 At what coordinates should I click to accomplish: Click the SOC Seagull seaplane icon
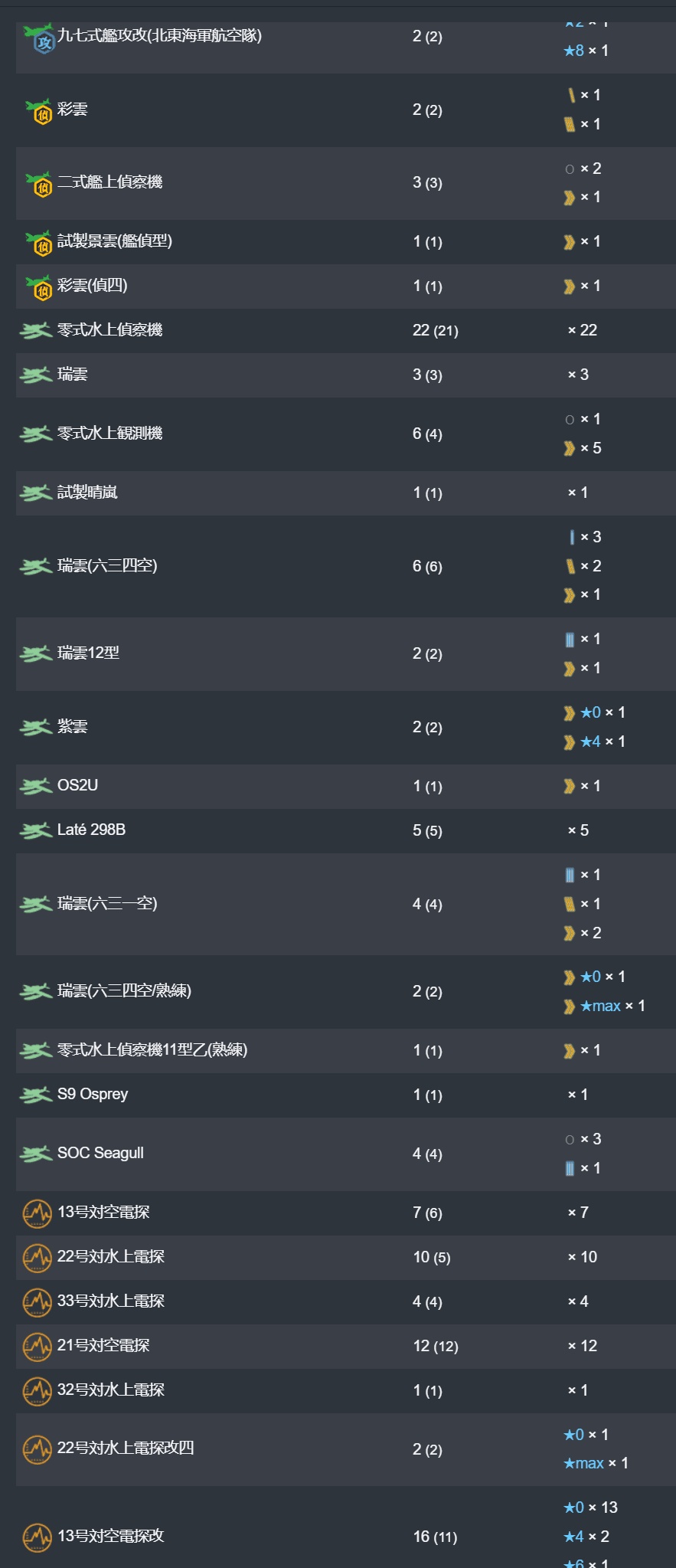[x=36, y=1154]
